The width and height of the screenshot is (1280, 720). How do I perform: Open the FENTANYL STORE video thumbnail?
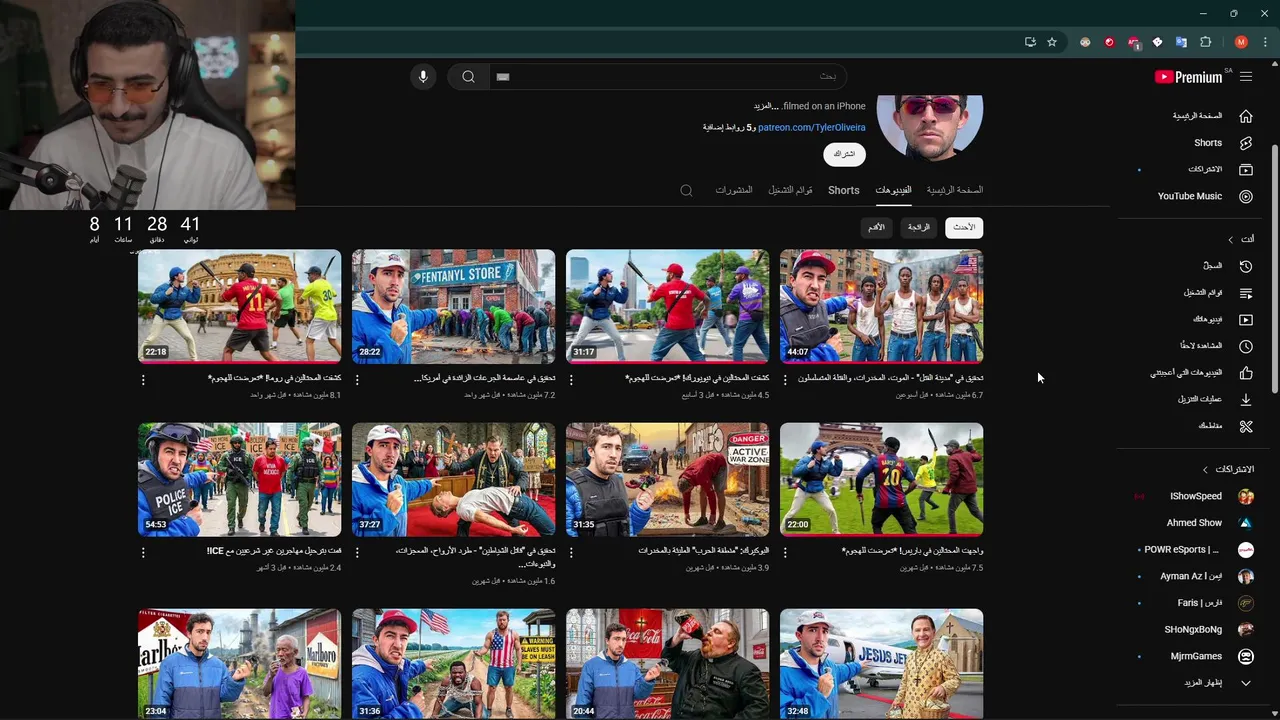click(453, 307)
